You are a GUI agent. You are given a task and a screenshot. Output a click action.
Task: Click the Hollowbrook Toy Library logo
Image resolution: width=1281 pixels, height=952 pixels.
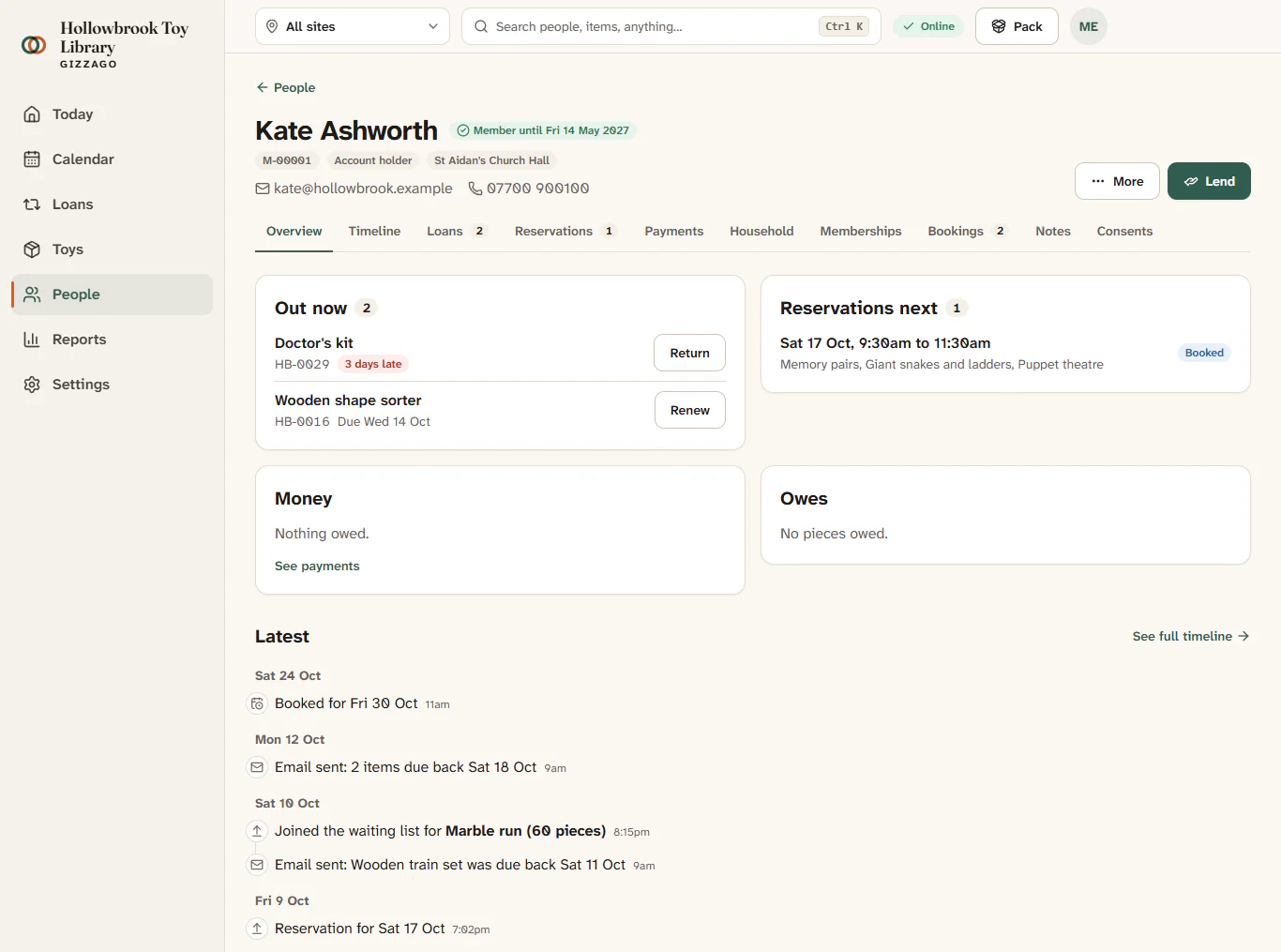tap(34, 45)
